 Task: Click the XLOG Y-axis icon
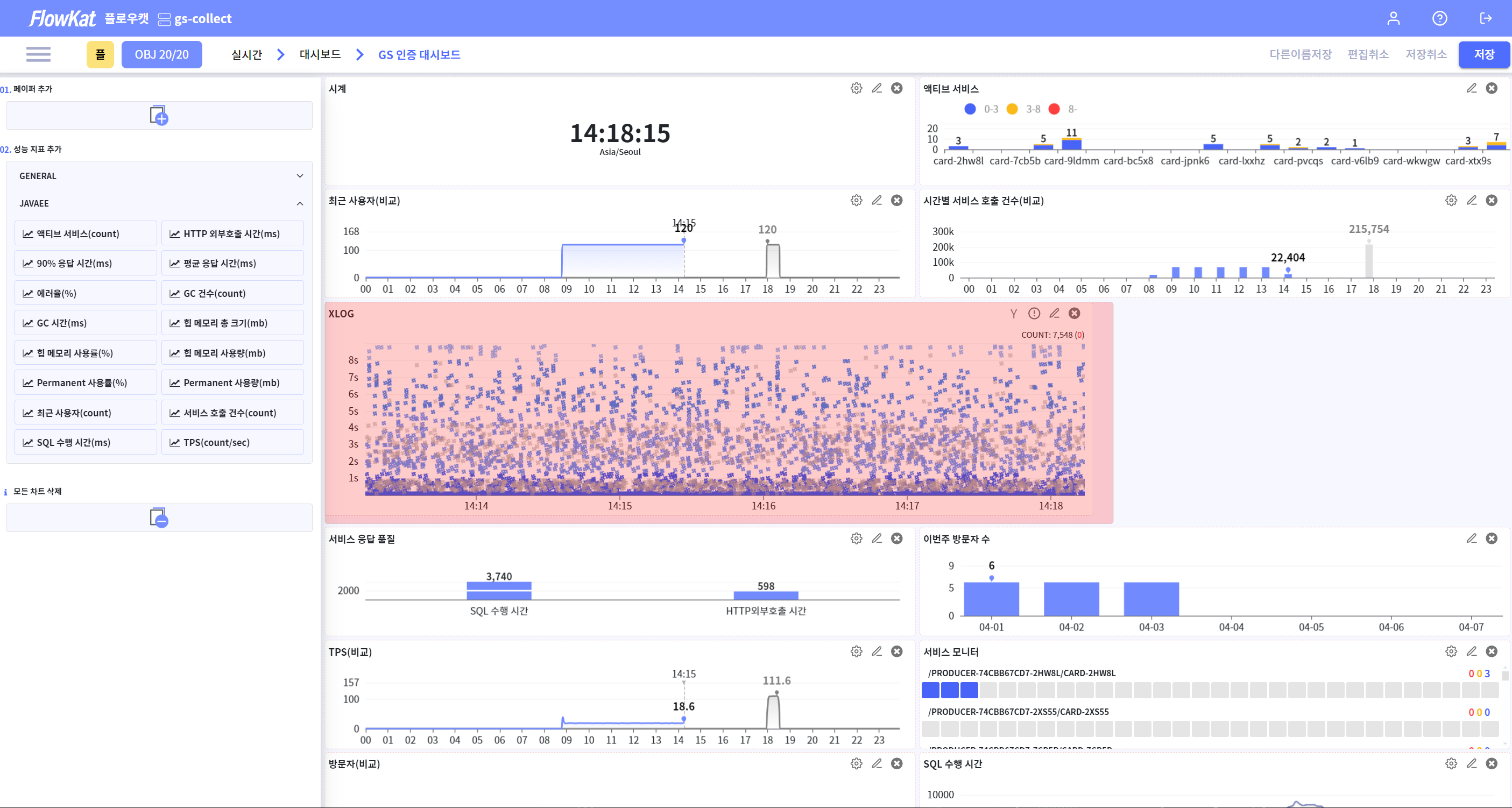point(1014,314)
